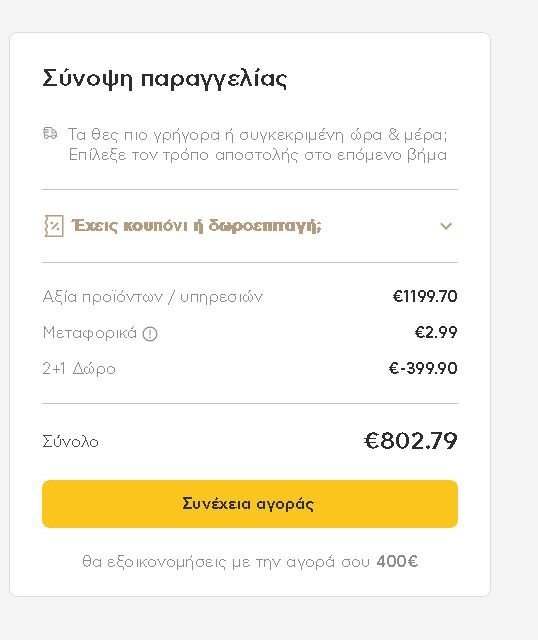
Task: Click the €802.79 total amount
Action: point(411,441)
